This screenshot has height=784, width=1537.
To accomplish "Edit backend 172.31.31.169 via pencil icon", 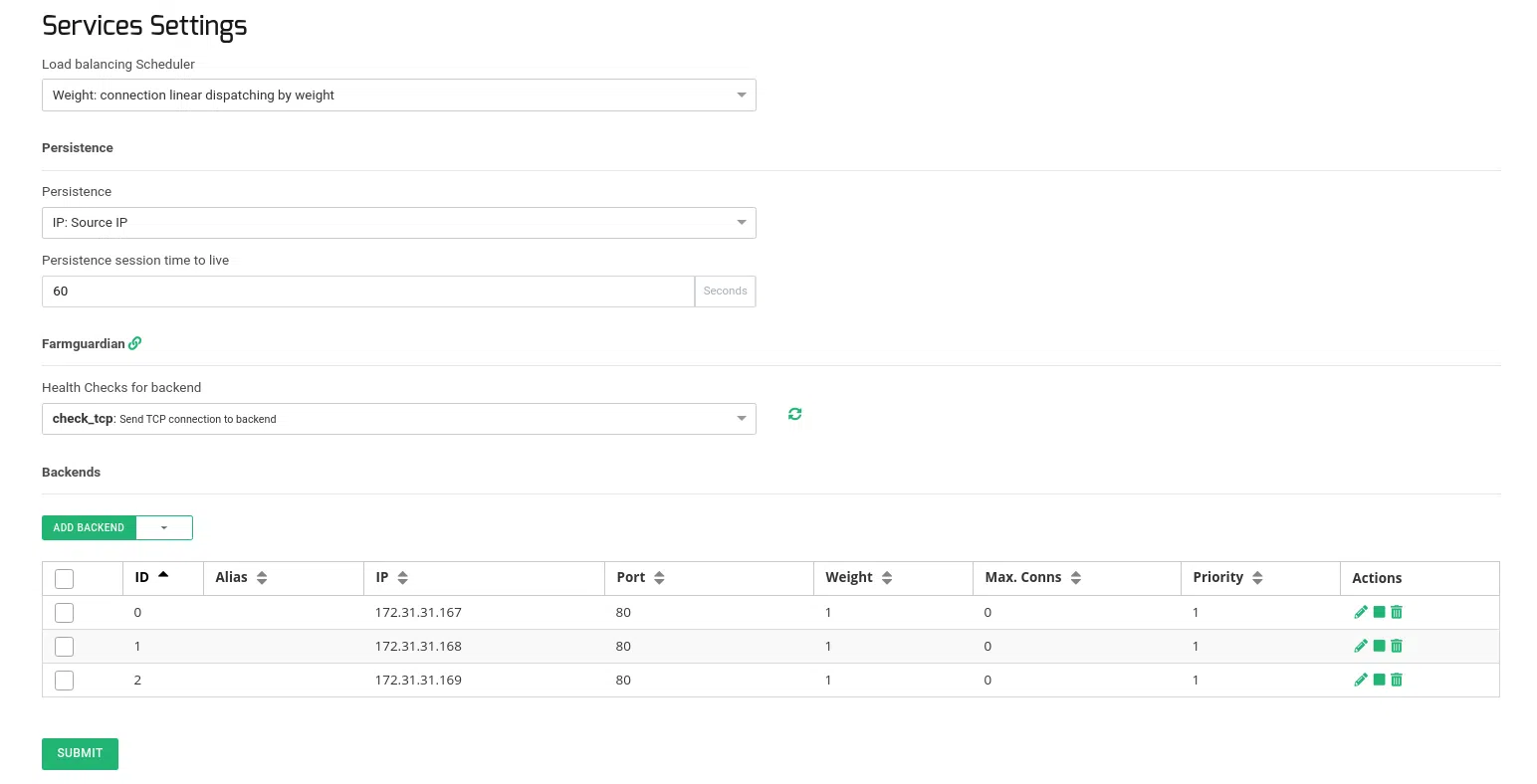I will point(1361,680).
